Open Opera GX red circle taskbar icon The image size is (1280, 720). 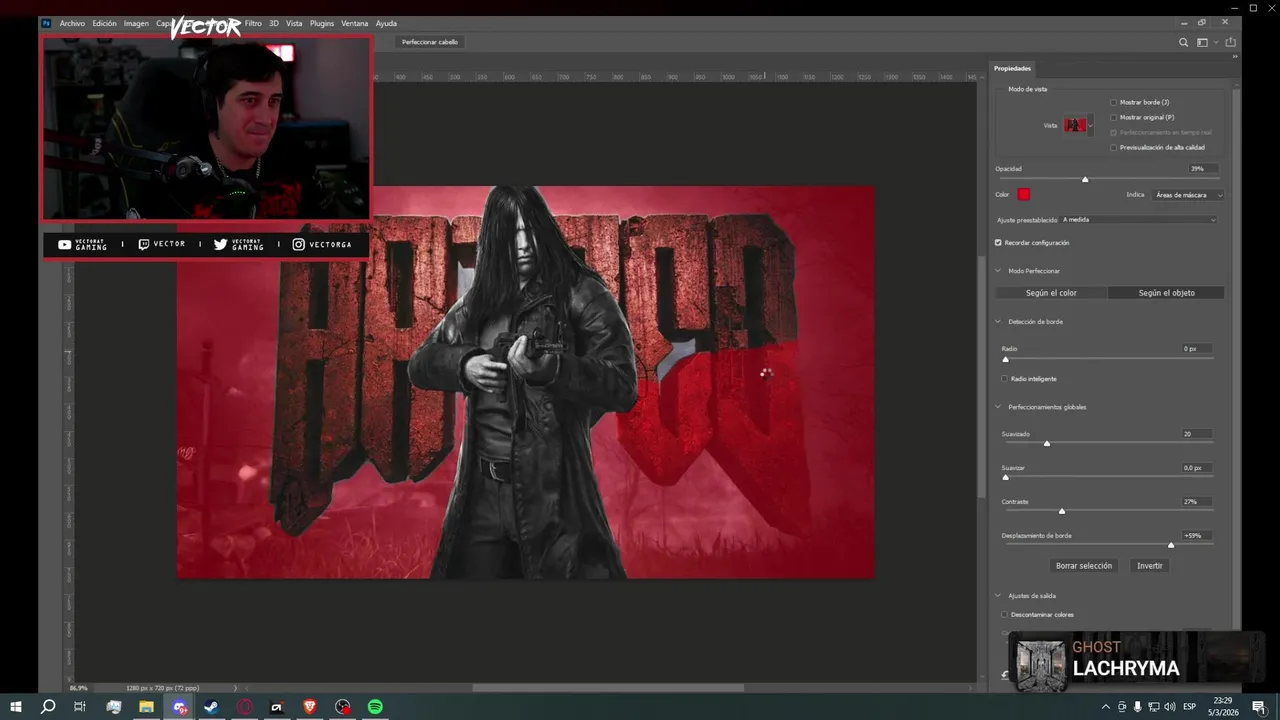[x=245, y=707]
